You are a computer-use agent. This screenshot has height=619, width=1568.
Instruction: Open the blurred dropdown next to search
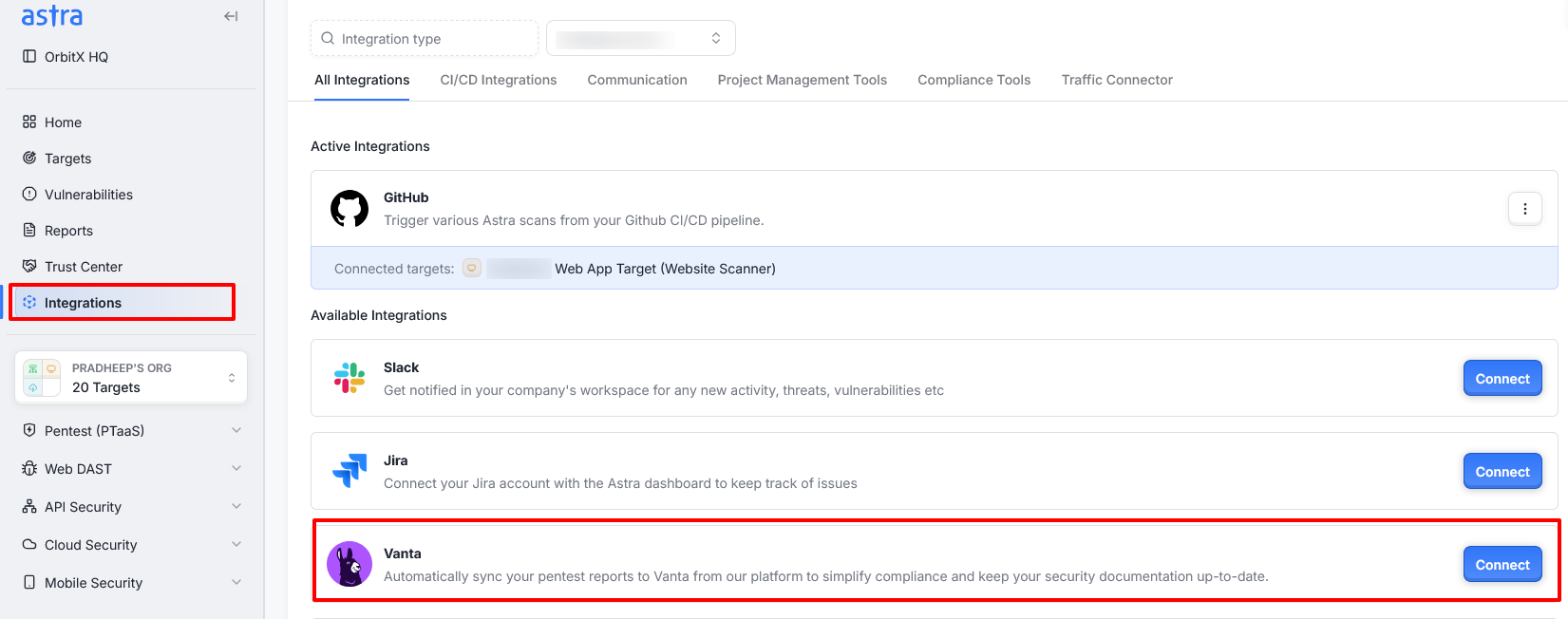pyautogui.click(x=641, y=38)
